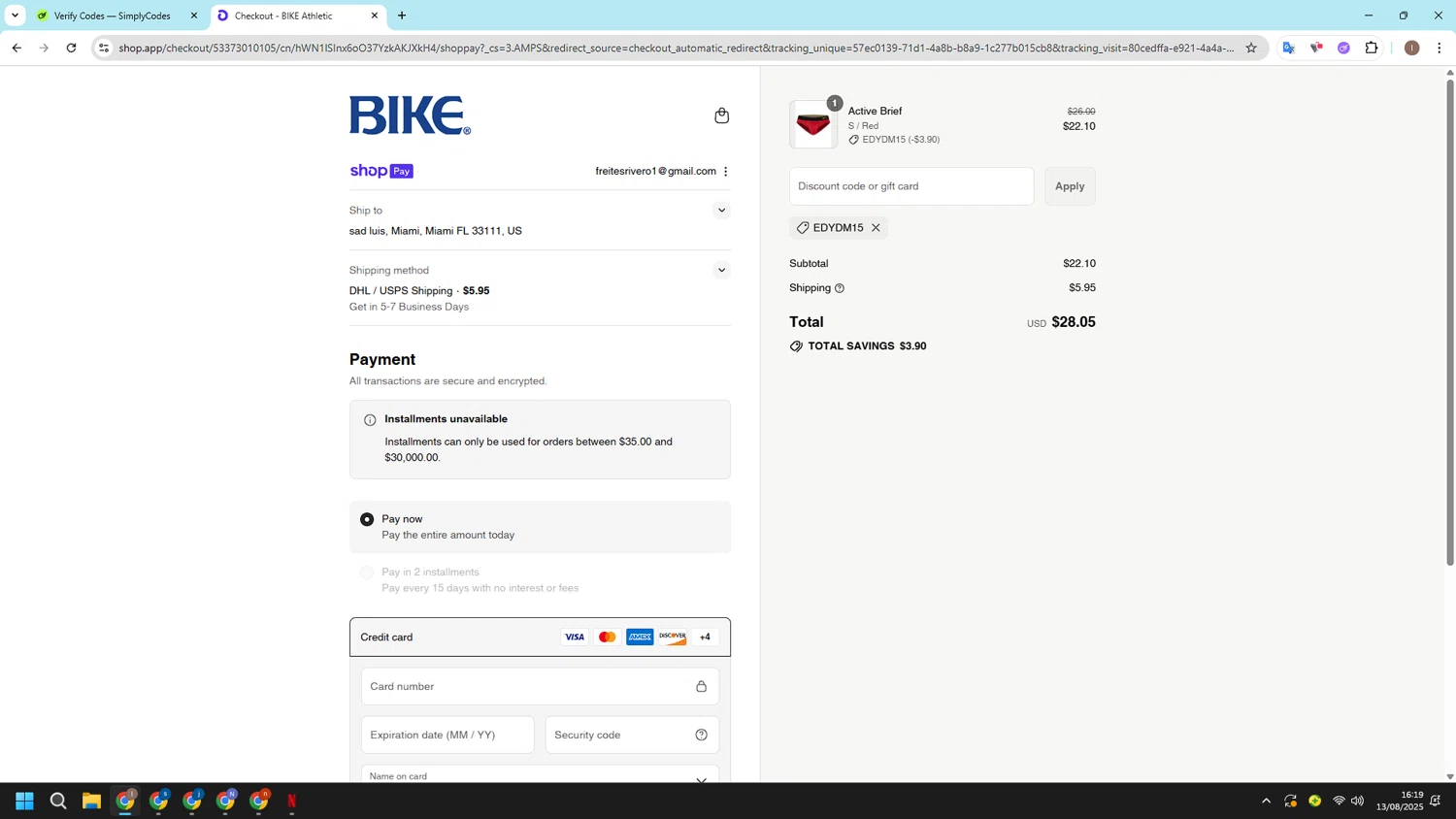Screen dimensions: 1456x819
Task: Open Windows taskbar search
Action: pyautogui.click(x=58, y=802)
